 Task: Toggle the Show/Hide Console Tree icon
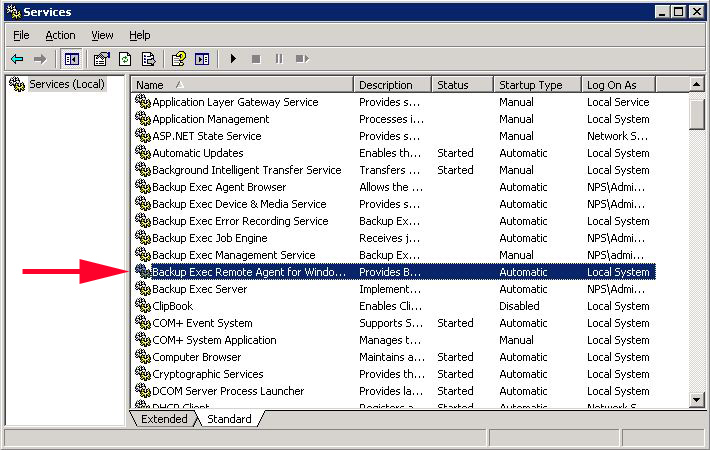click(x=72, y=59)
